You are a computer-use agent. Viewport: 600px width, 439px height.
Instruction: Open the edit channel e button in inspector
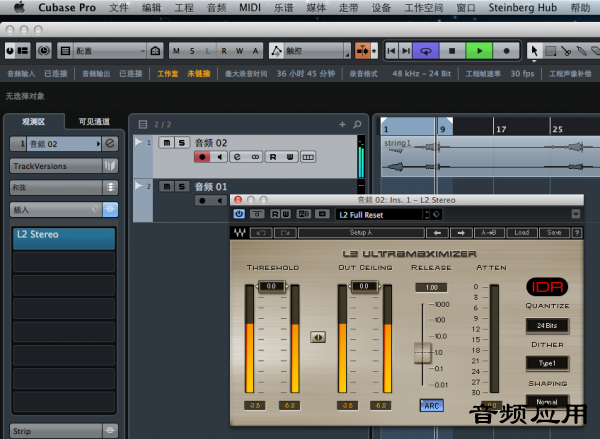(x=110, y=144)
